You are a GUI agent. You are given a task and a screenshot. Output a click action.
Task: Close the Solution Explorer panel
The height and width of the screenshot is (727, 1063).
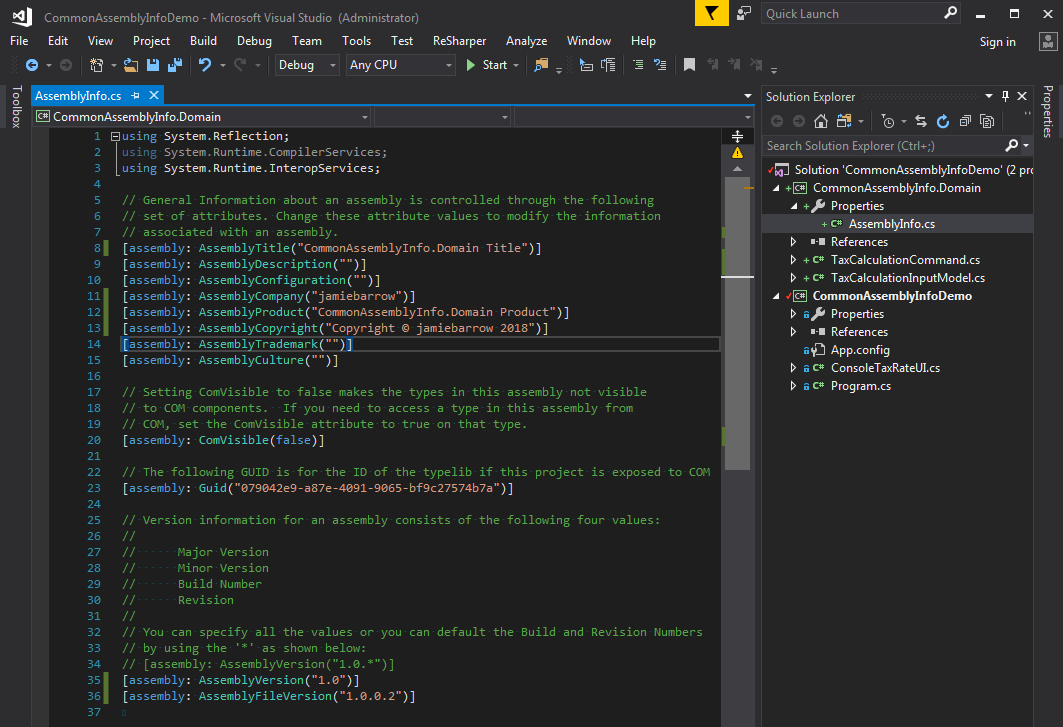[x=1022, y=96]
